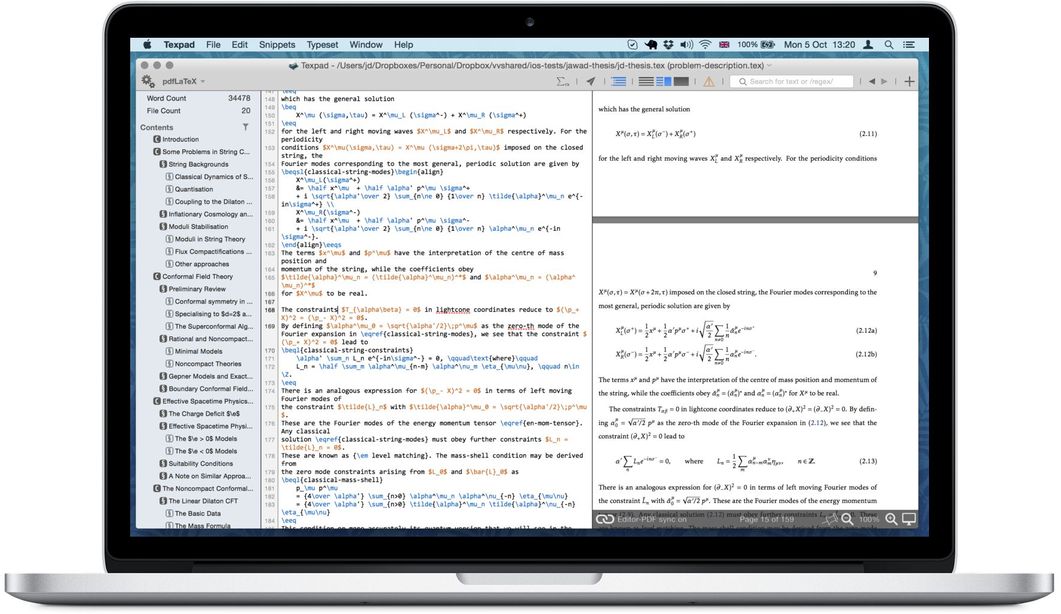Click the battery 100% indicator
Screen dimensions: 1061x614
(x=757, y=45)
